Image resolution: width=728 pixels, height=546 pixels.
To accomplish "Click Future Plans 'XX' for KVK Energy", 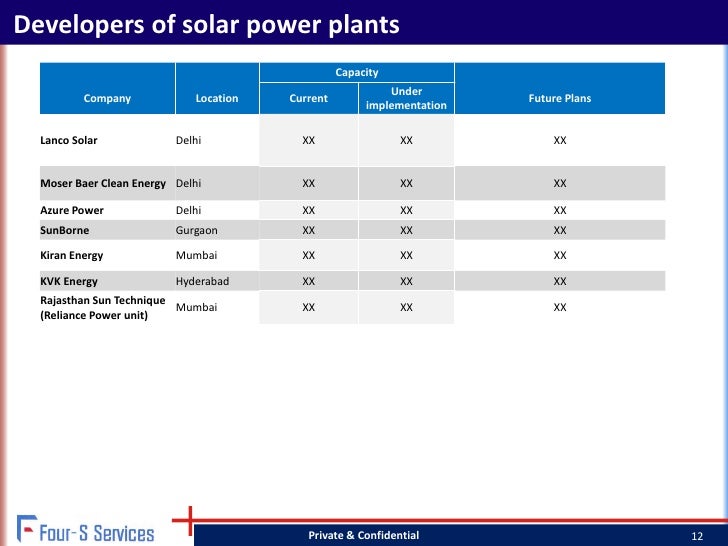I will click(560, 281).
